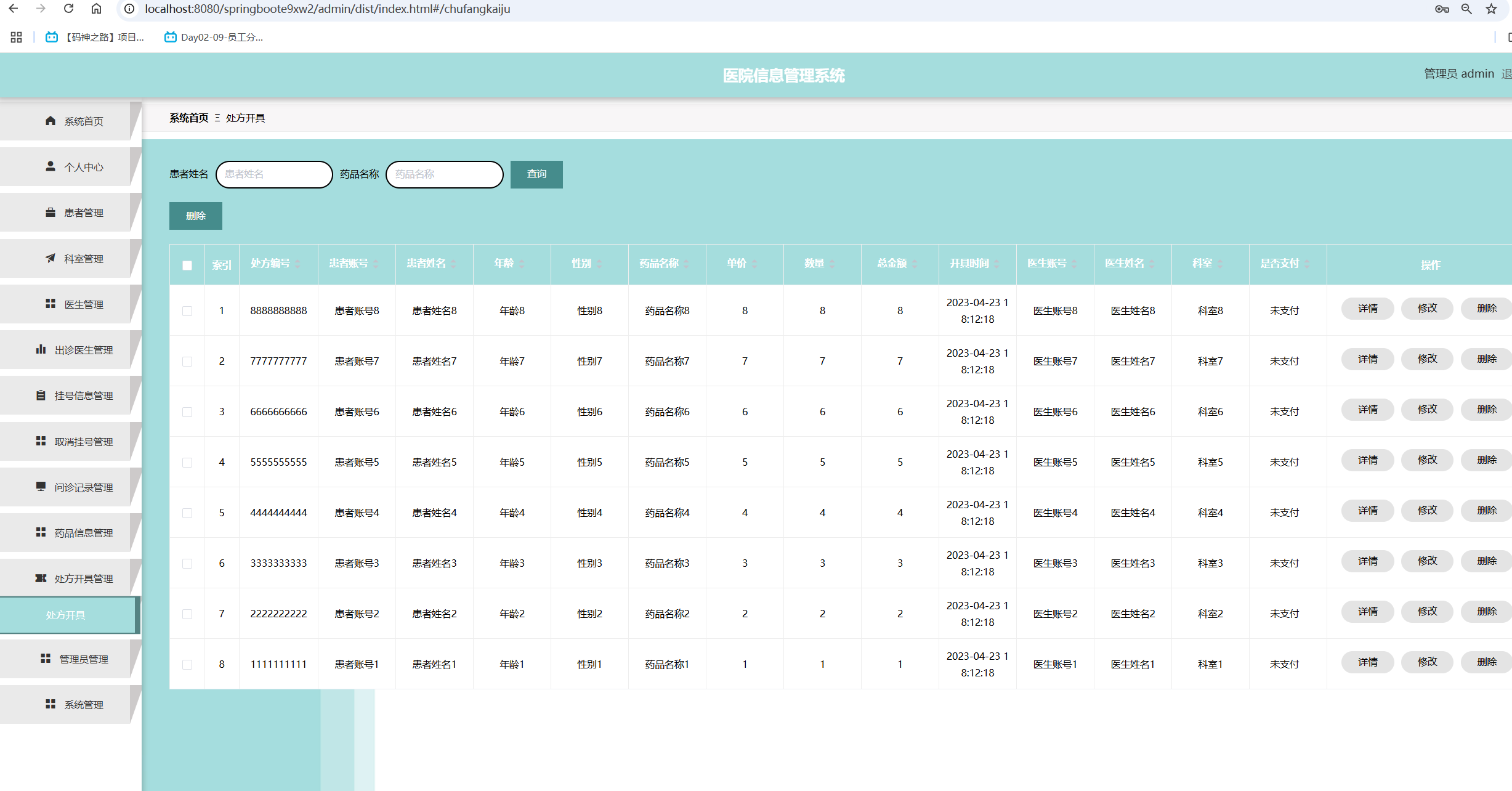The height and width of the screenshot is (791, 1512).
Task: Open the Day02-09-员工分 bookmark
Action: [x=213, y=37]
